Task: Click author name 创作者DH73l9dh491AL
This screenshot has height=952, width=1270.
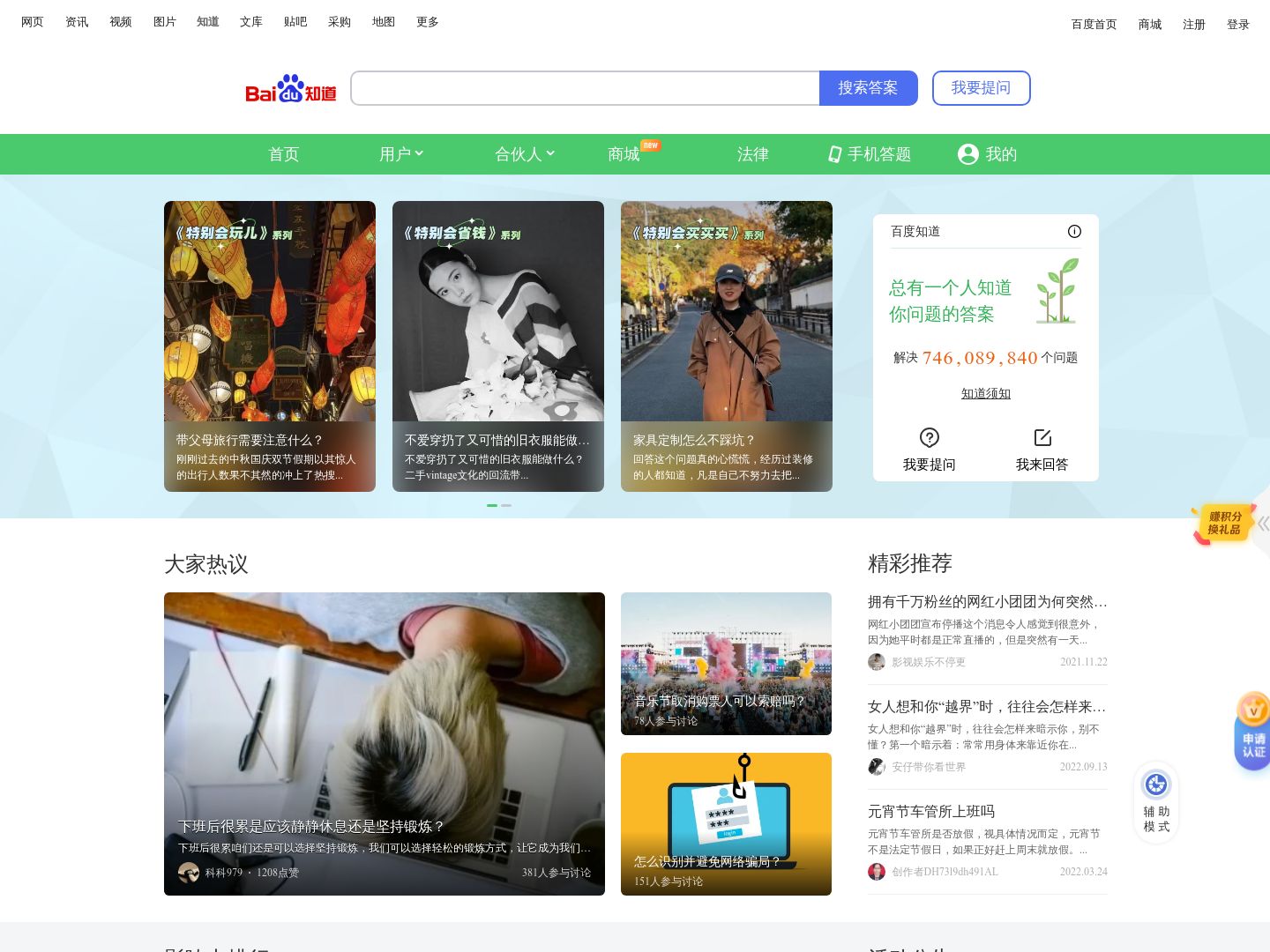Action: (945, 872)
